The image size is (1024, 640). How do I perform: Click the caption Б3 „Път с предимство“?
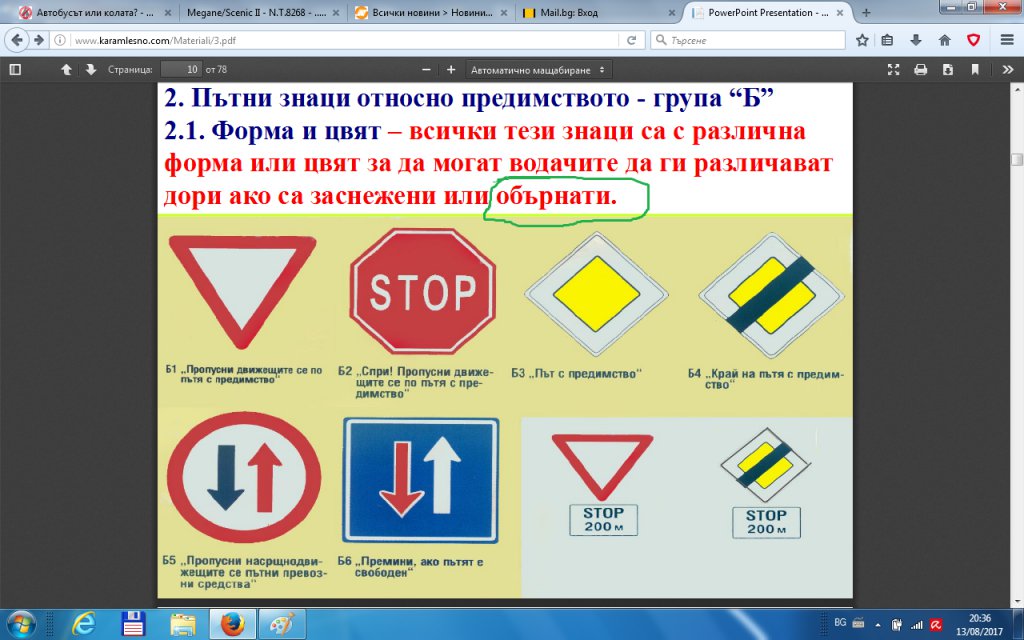pyautogui.click(x=577, y=374)
